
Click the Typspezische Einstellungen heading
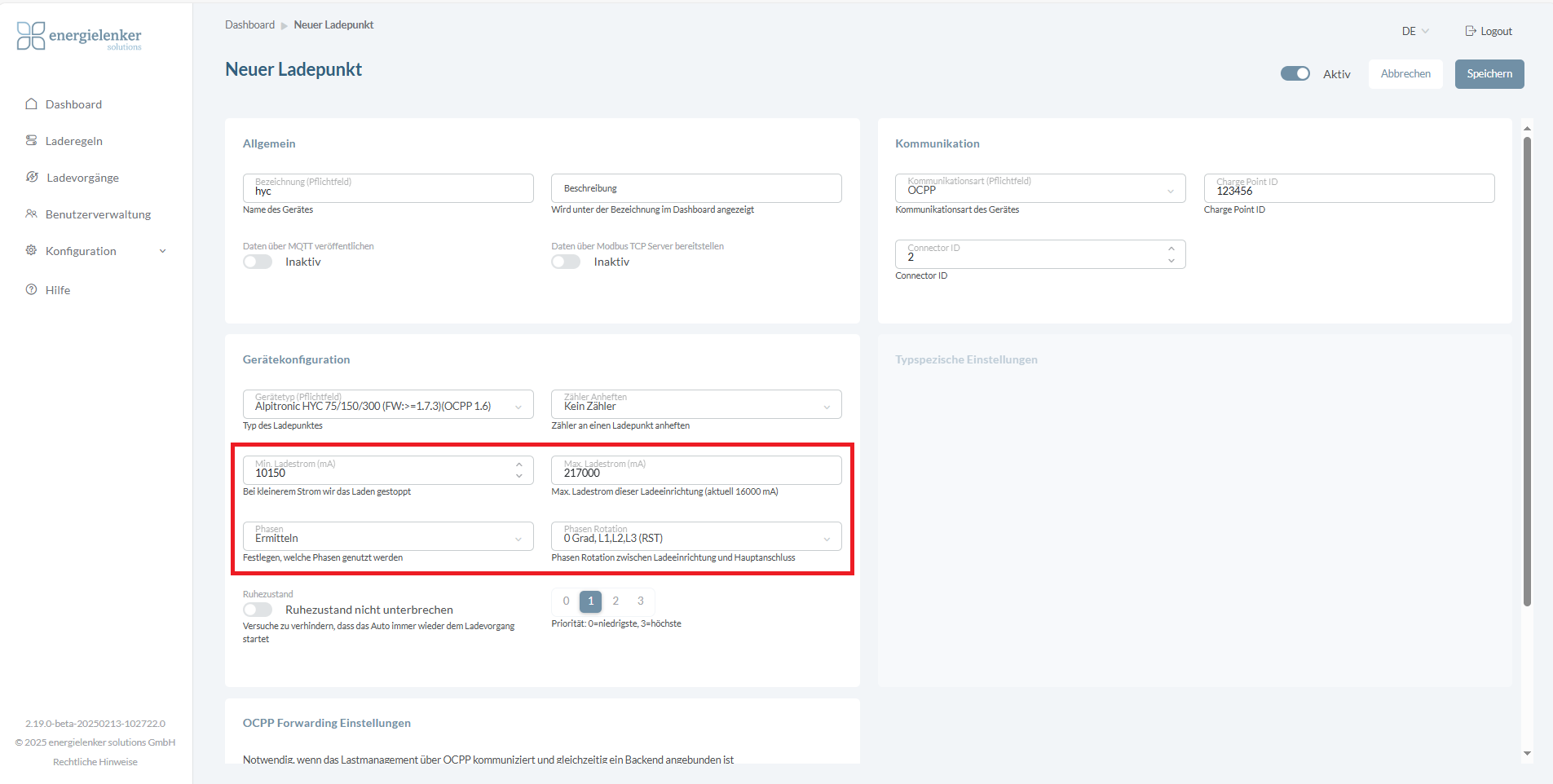pos(966,359)
